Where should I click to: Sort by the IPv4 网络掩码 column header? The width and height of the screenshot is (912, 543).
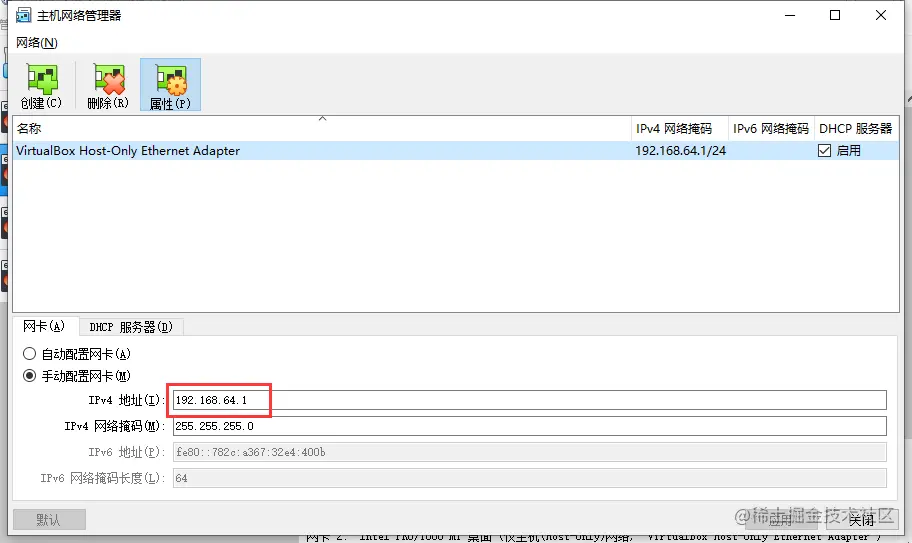679,128
